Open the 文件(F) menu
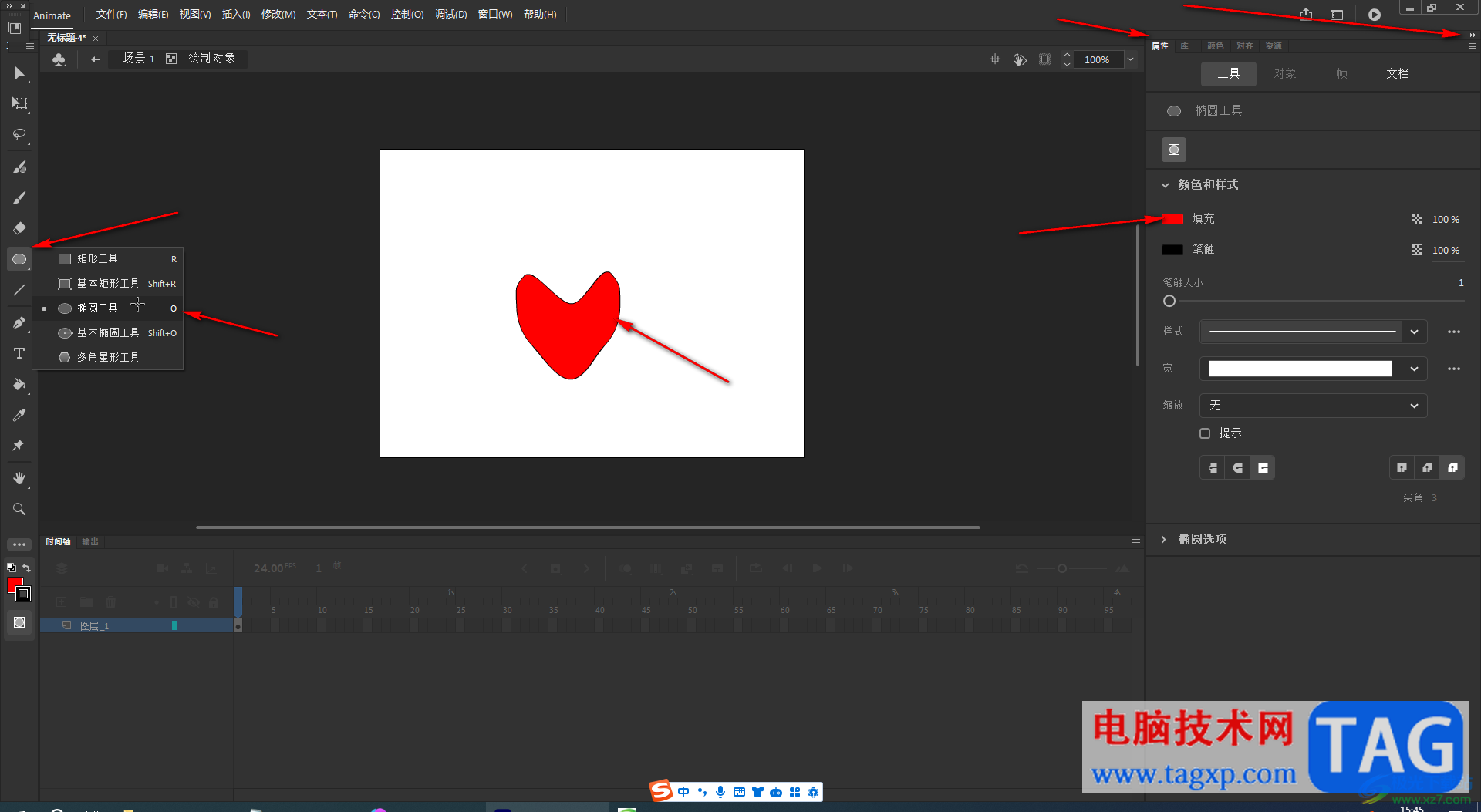 tap(111, 15)
